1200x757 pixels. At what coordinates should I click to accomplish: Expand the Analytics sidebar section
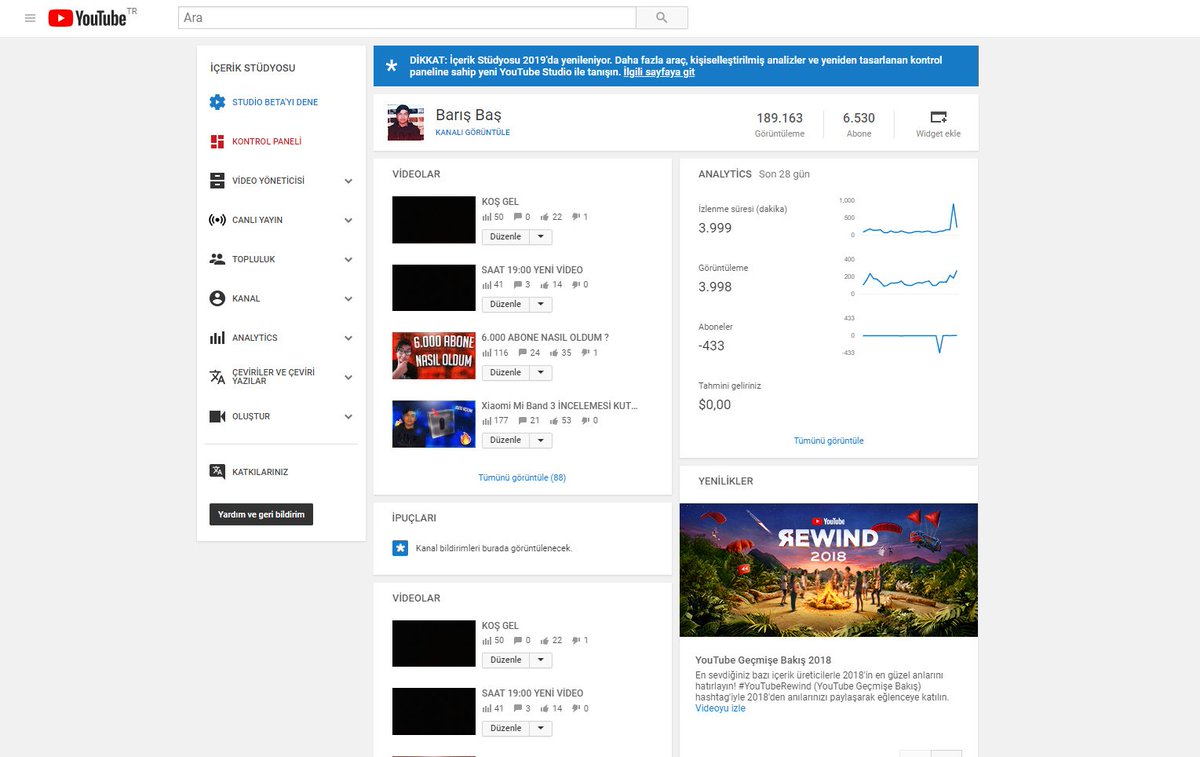pyautogui.click(x=348, y=338)
